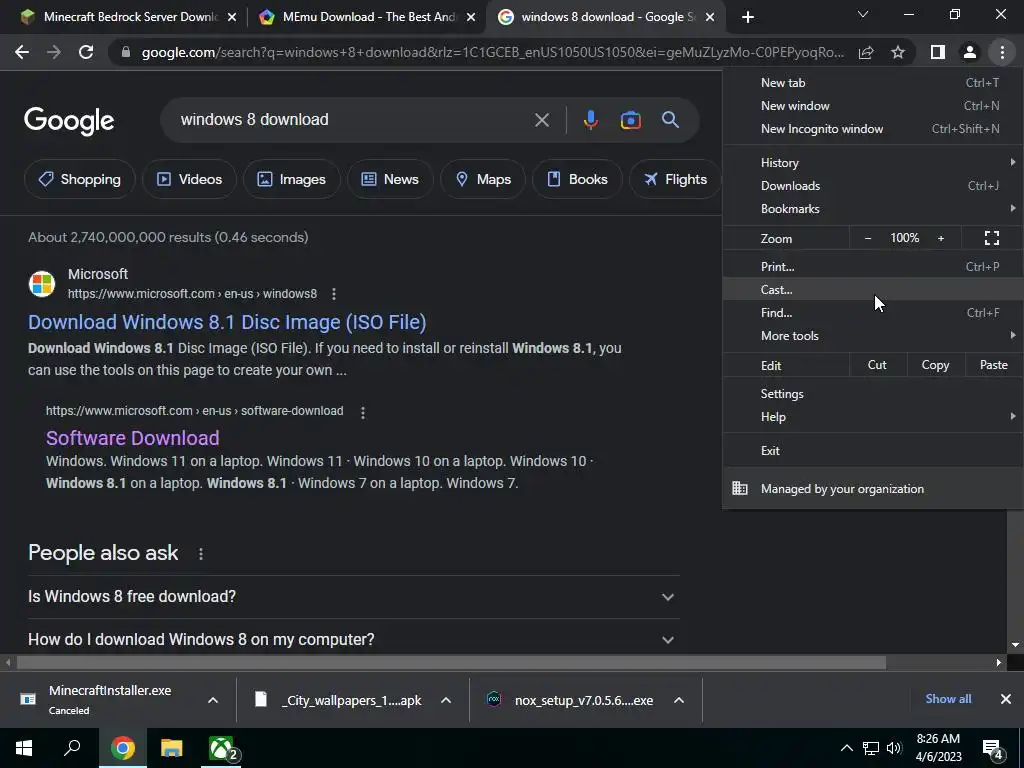Click Copy in the Edit row
The height and width of the screenshot is (768, 1024).
coord(935,365)
